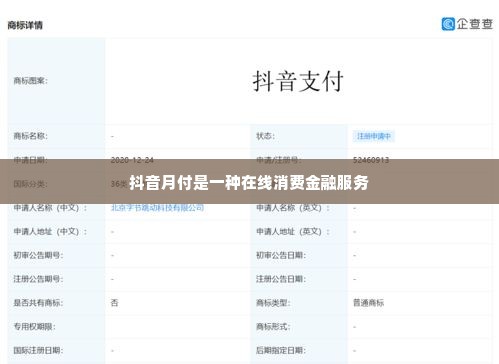Select the 初审公告日期 label
The width and height of the screenshot is (499, 364).
coord(281,255)
